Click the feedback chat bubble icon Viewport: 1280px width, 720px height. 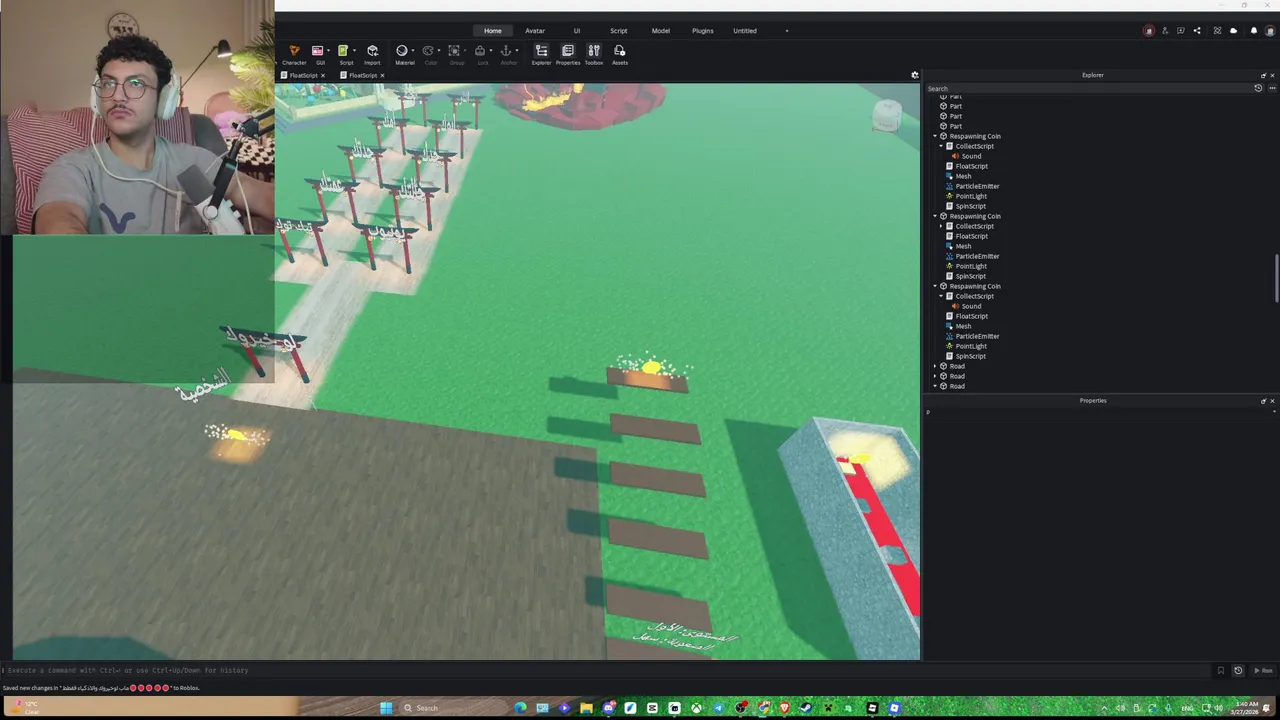tap(1181, 31)
